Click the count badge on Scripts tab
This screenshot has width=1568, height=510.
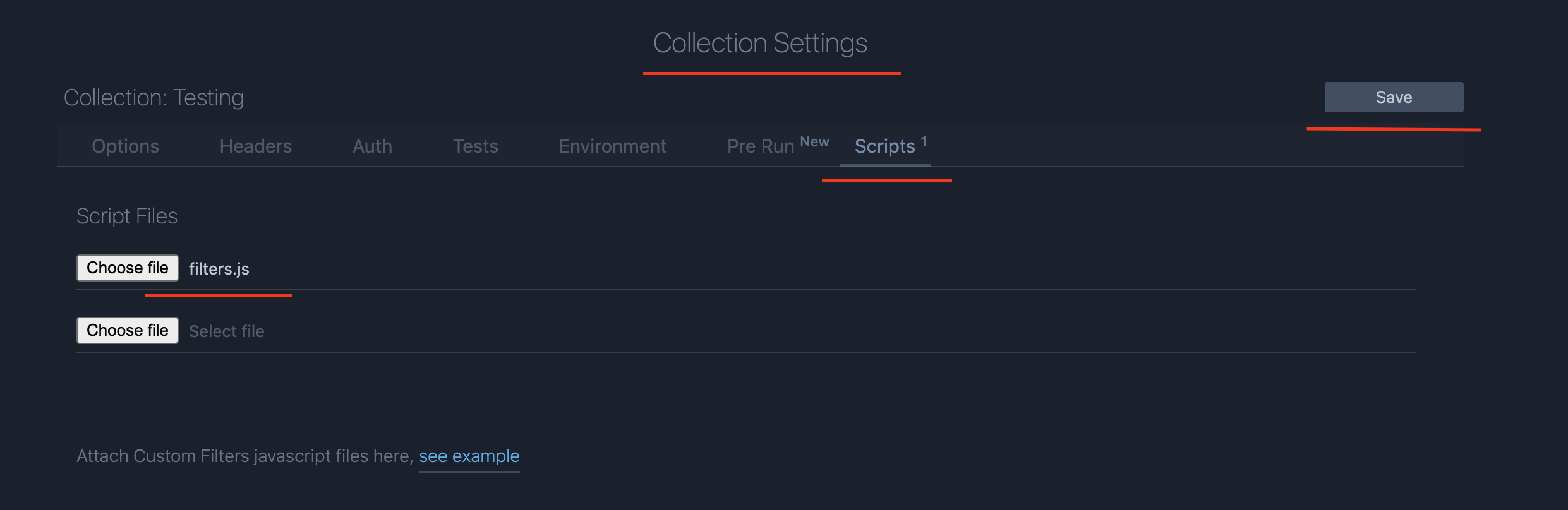(924, 141)
